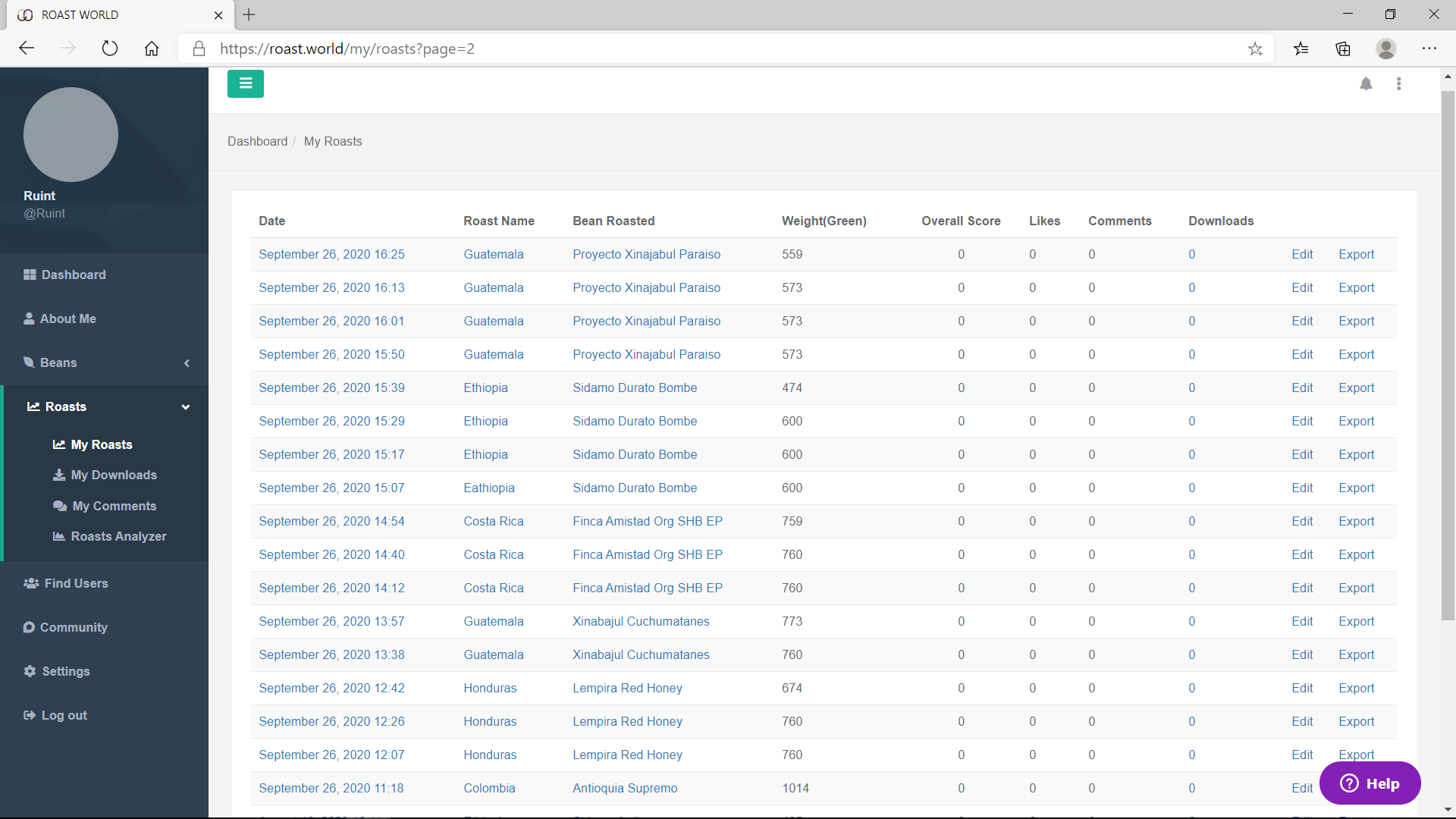Click the Colombia roast name link

pos(489,788)
